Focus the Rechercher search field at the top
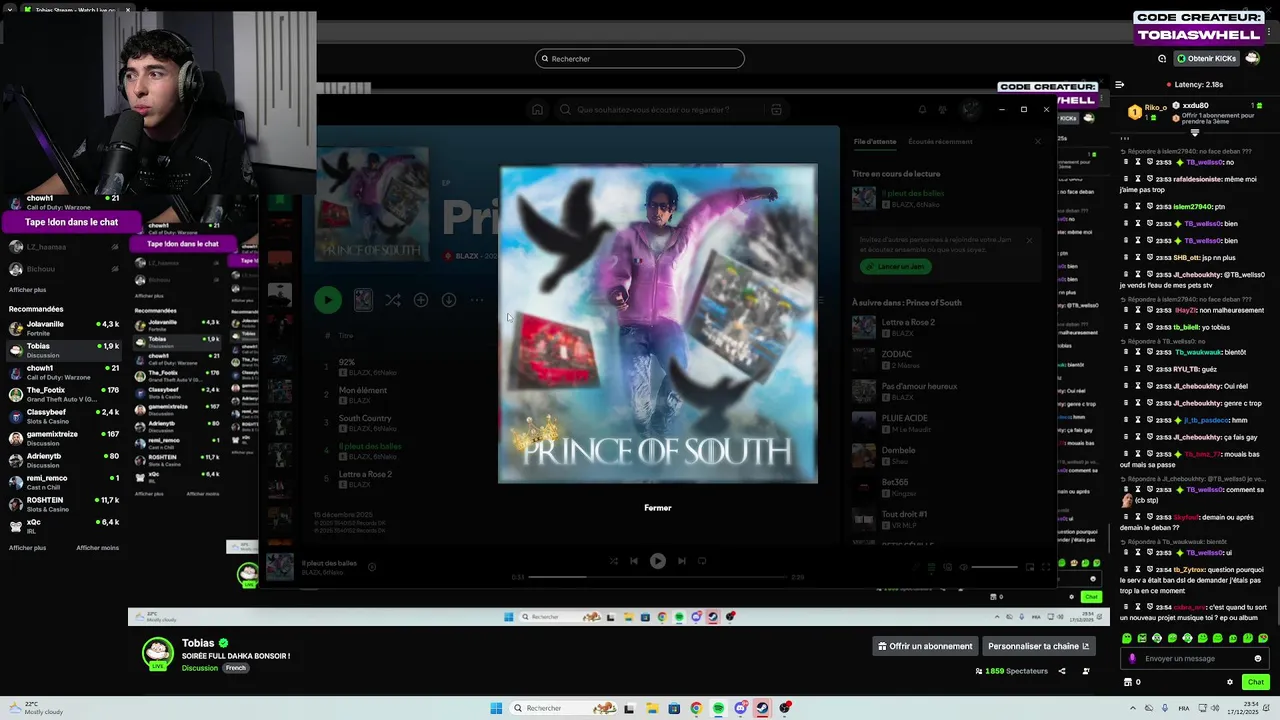The width and height of the screenshot is (1280, 720). click(x=640, y=59)
